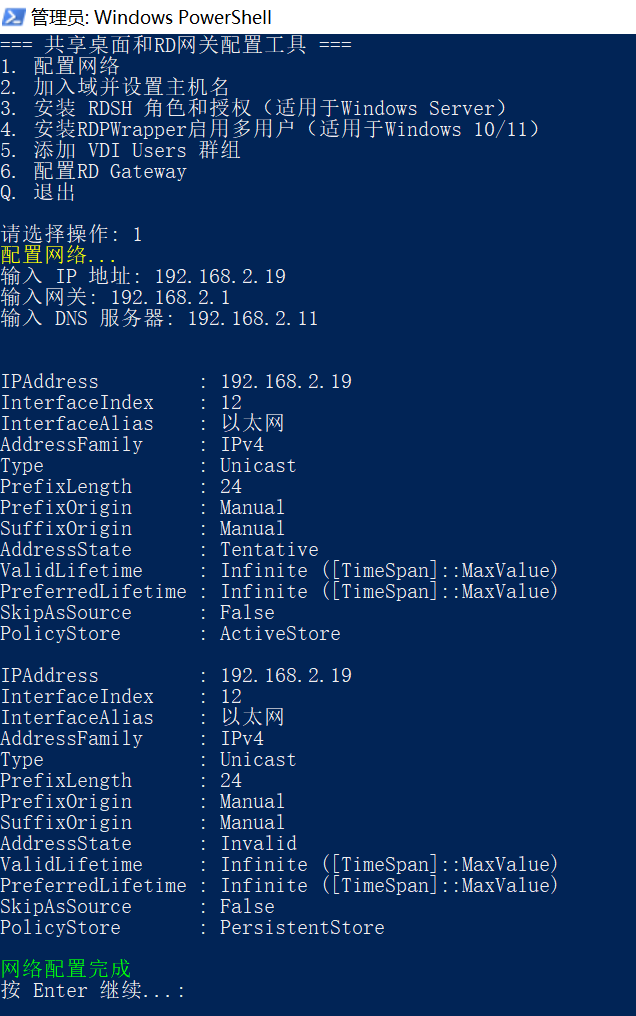Click the "ActiveStore" PolicyStore value
Viewport: 636px width, 1016px height.
280,633
